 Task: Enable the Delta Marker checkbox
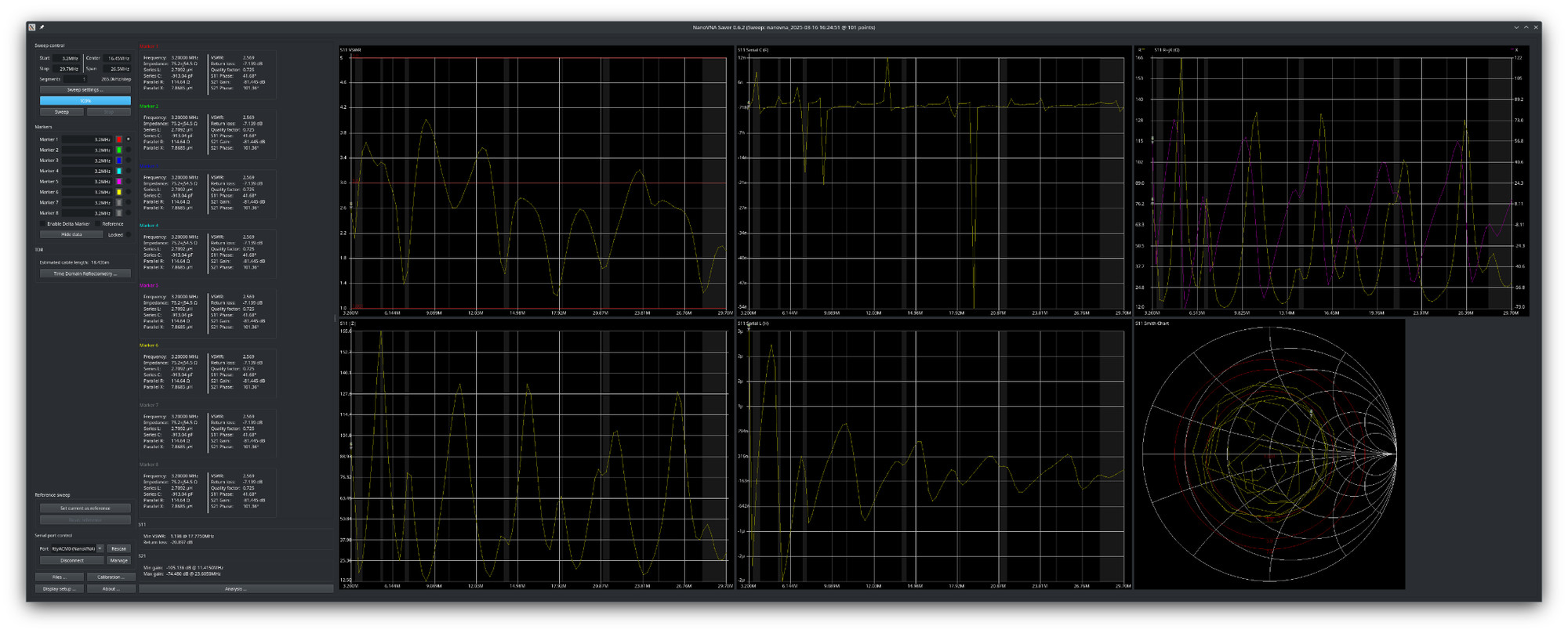(43, 224)
